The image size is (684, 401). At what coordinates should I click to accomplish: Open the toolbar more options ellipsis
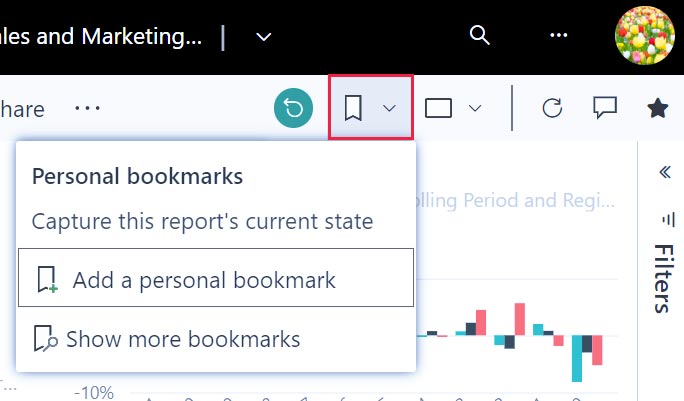pyautogui.click(x=87, y=108)
